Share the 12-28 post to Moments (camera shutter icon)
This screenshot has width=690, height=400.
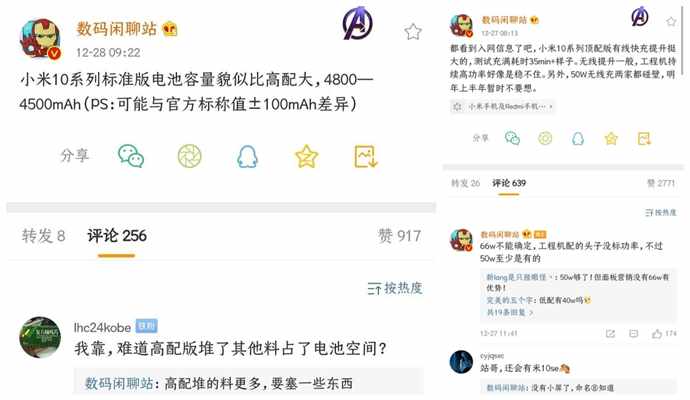point(190,156)
